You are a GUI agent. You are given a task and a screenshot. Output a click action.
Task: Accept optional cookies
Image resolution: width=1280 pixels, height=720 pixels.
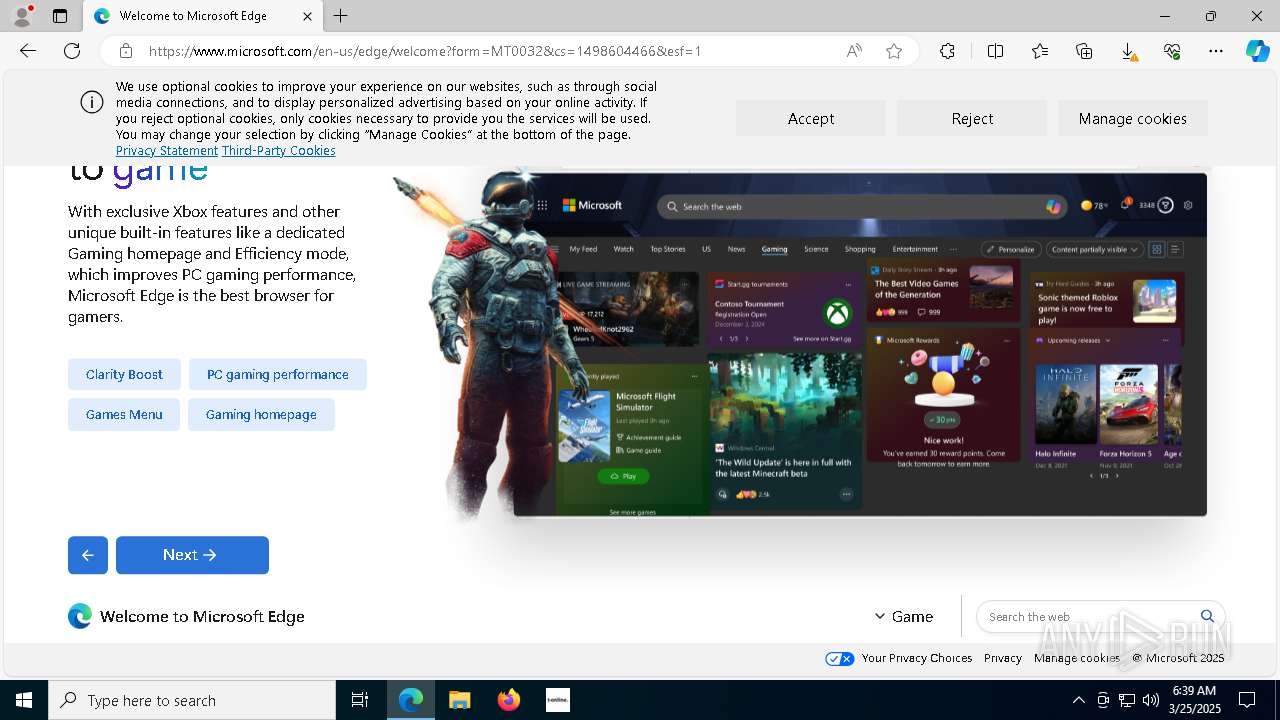pos(811,118)
